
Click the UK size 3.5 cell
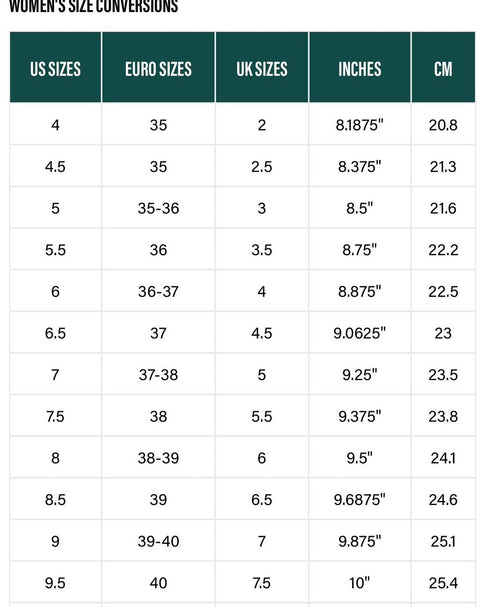262,250
